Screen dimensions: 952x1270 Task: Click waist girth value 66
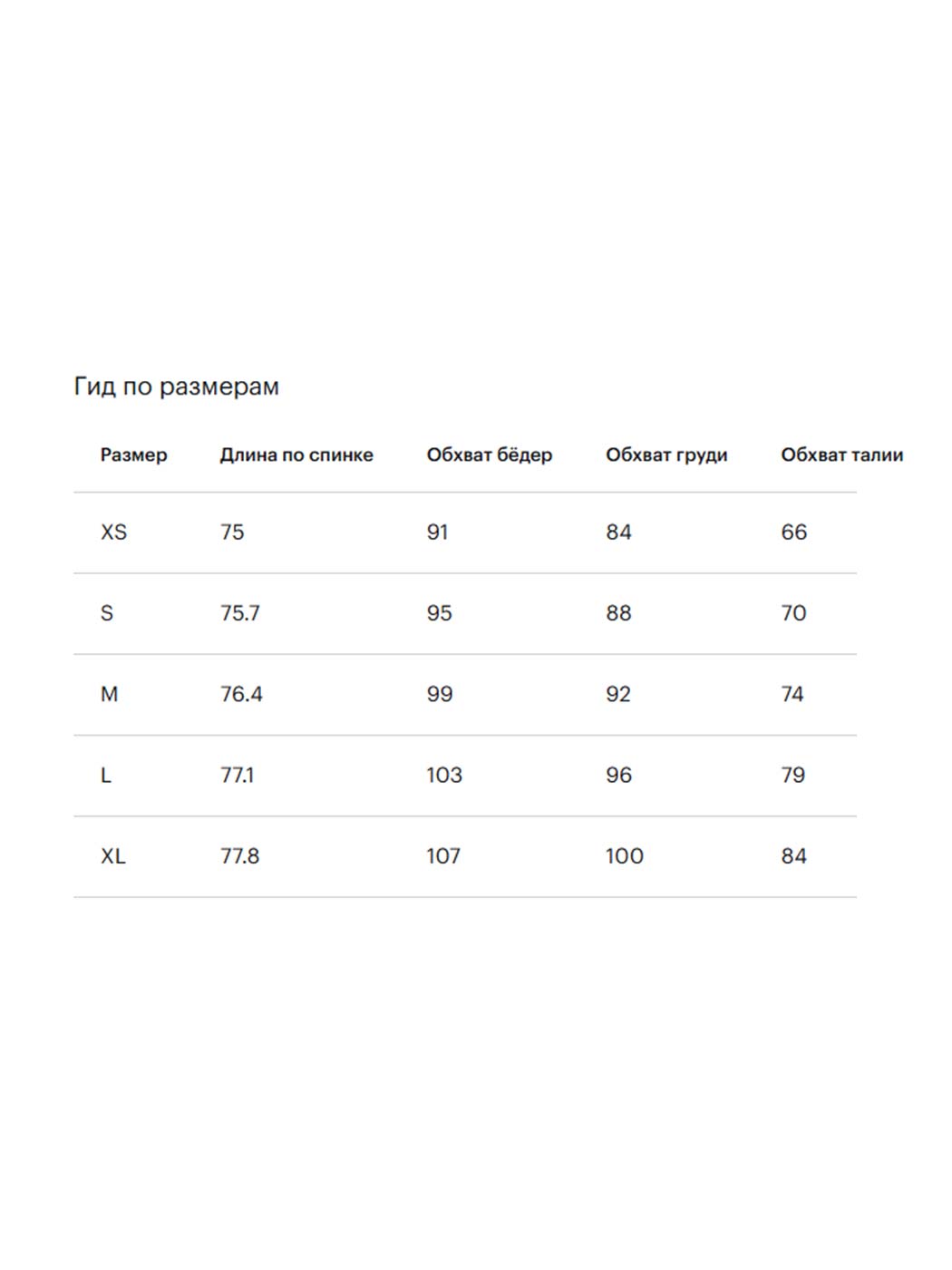[793, 532]
